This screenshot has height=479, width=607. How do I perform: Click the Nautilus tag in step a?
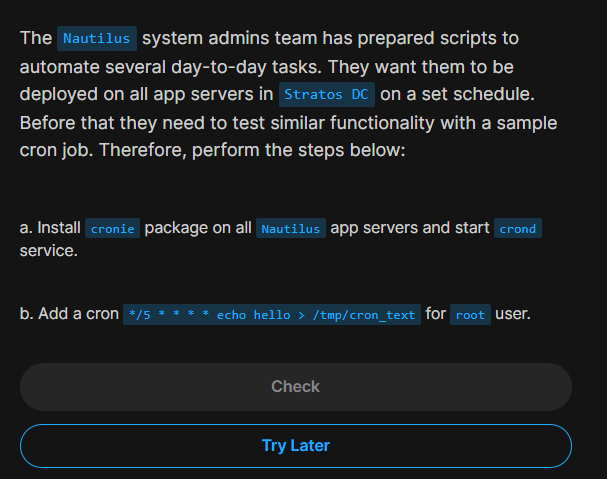tap(290, 229)
